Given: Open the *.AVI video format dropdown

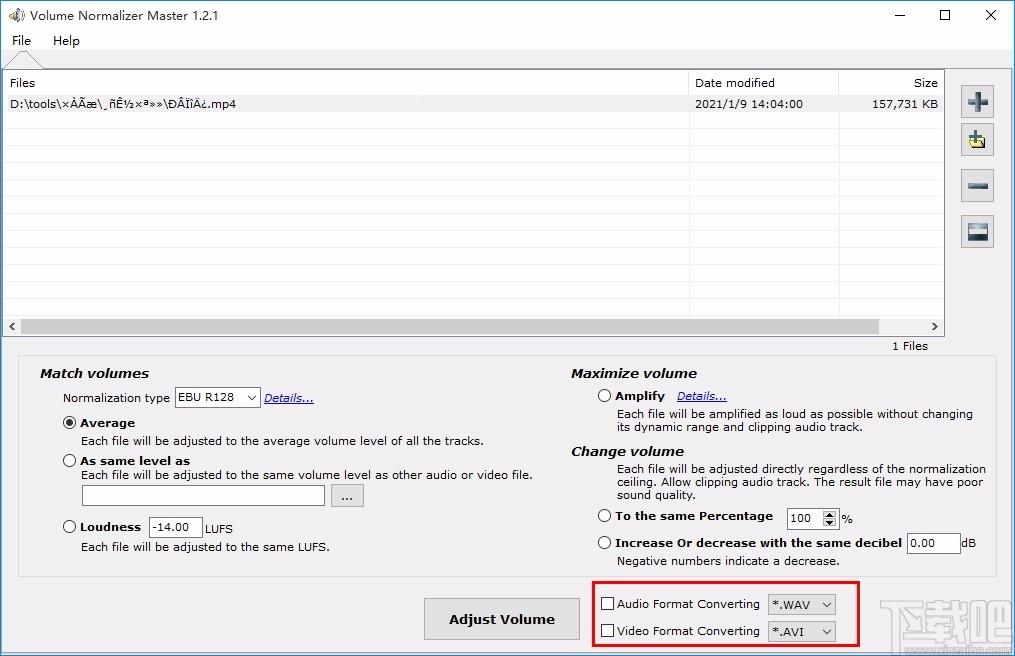Looking at the screenshot, I should pyautogui.click(x=801, y=631).
